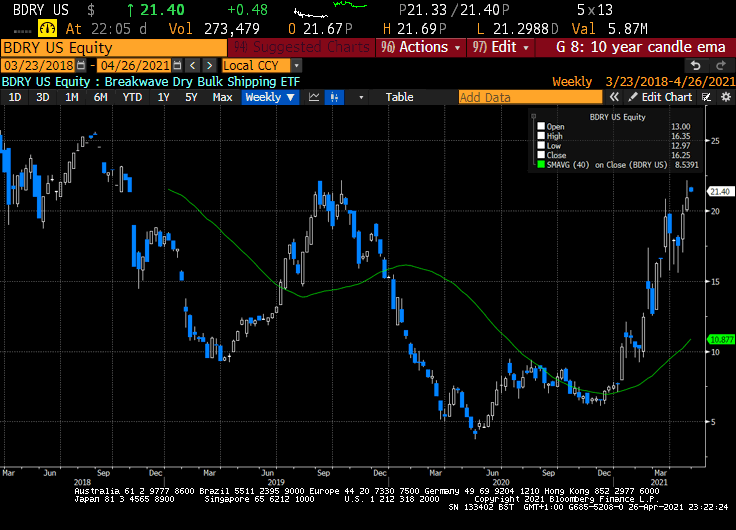Select the 5Y range tab
The width and height of the screenshot is (736, 530).
click(x=191, y=97)
